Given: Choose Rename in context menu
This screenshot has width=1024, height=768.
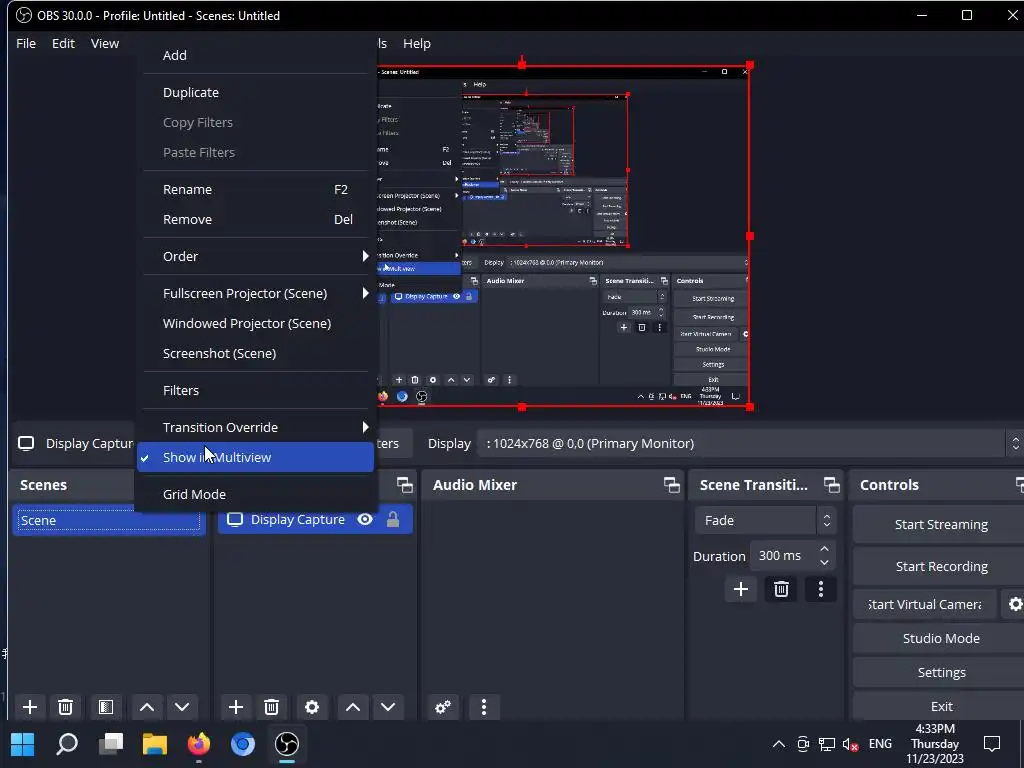Looking at the screenshot, I should 257,189.
